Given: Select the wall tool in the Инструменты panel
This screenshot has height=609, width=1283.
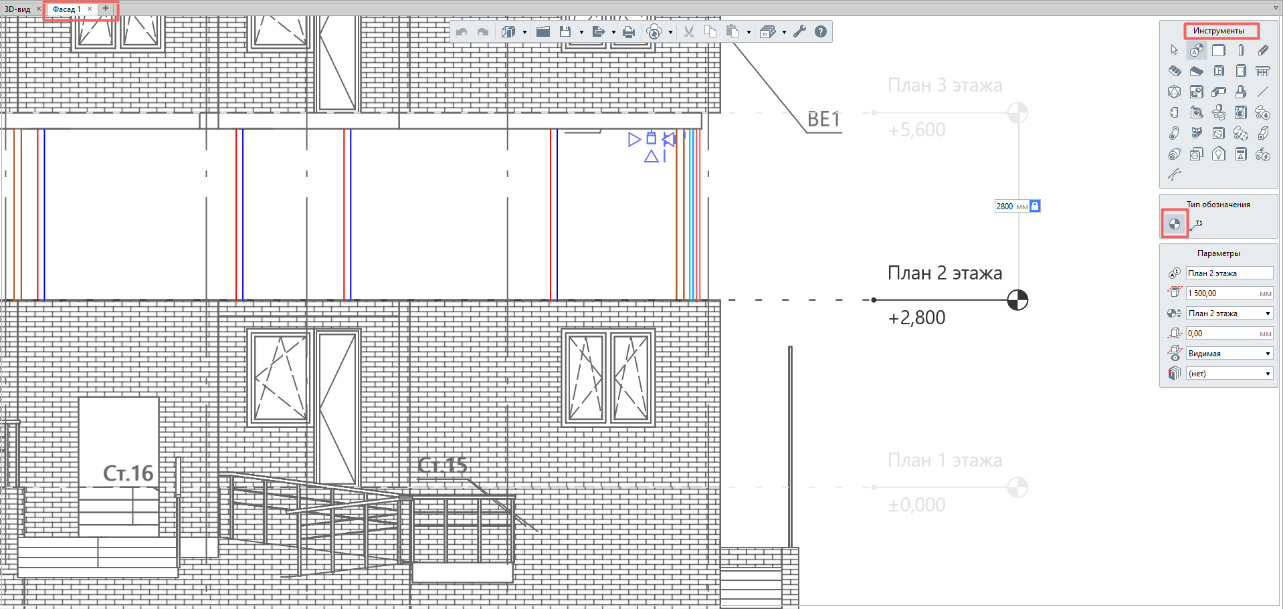Looking at the screenshot, I should (x=1219, y=50).
